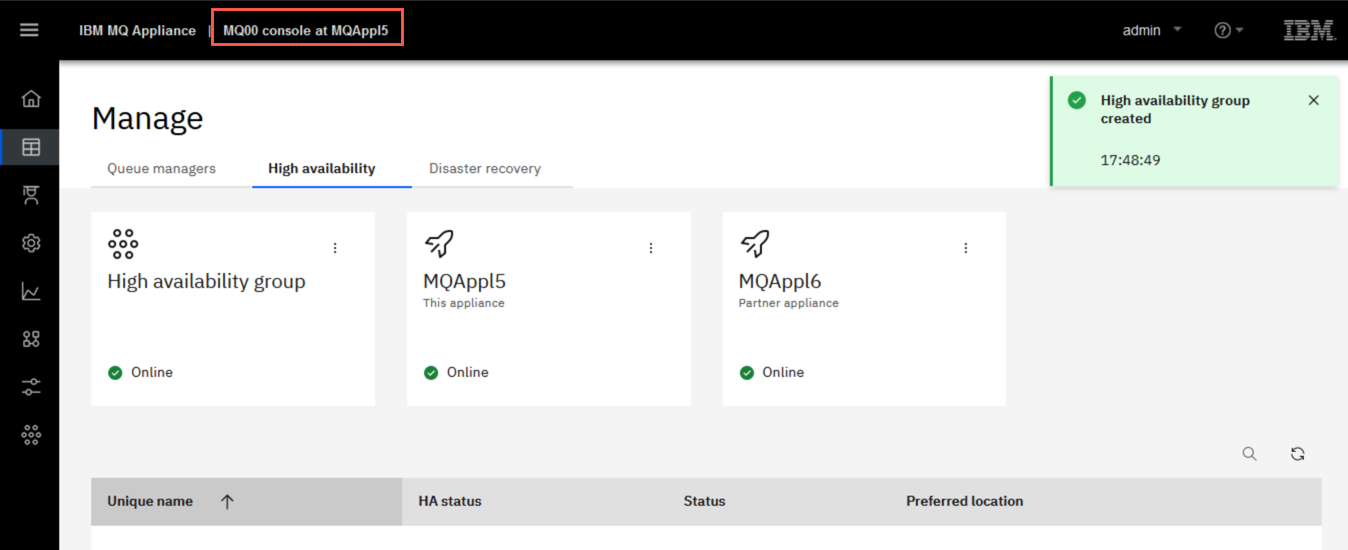Sort by Unique name column
1348x550 pixels.
pos(150,501)
